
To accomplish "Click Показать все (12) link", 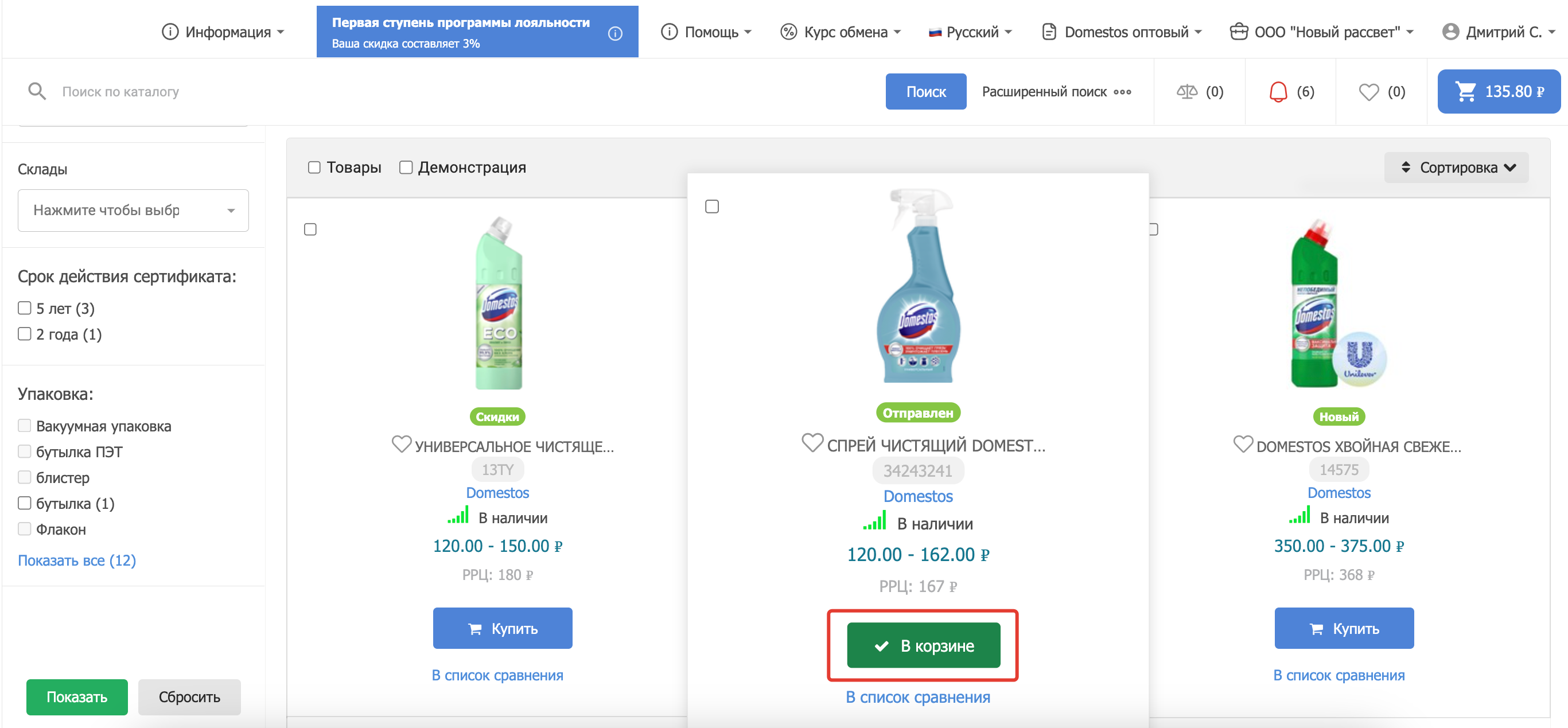I will [77, 560].
